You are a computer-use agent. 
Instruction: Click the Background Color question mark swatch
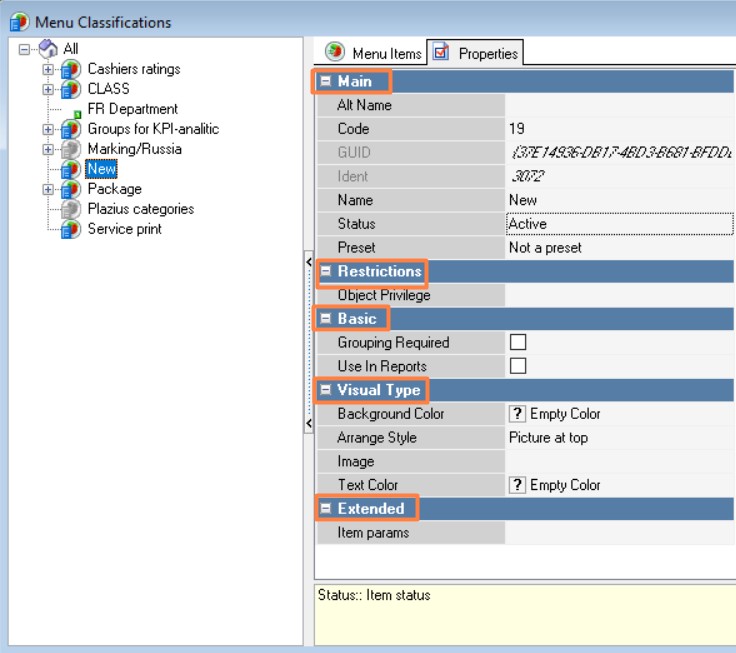pyautogui.click(x=517, y=414)
